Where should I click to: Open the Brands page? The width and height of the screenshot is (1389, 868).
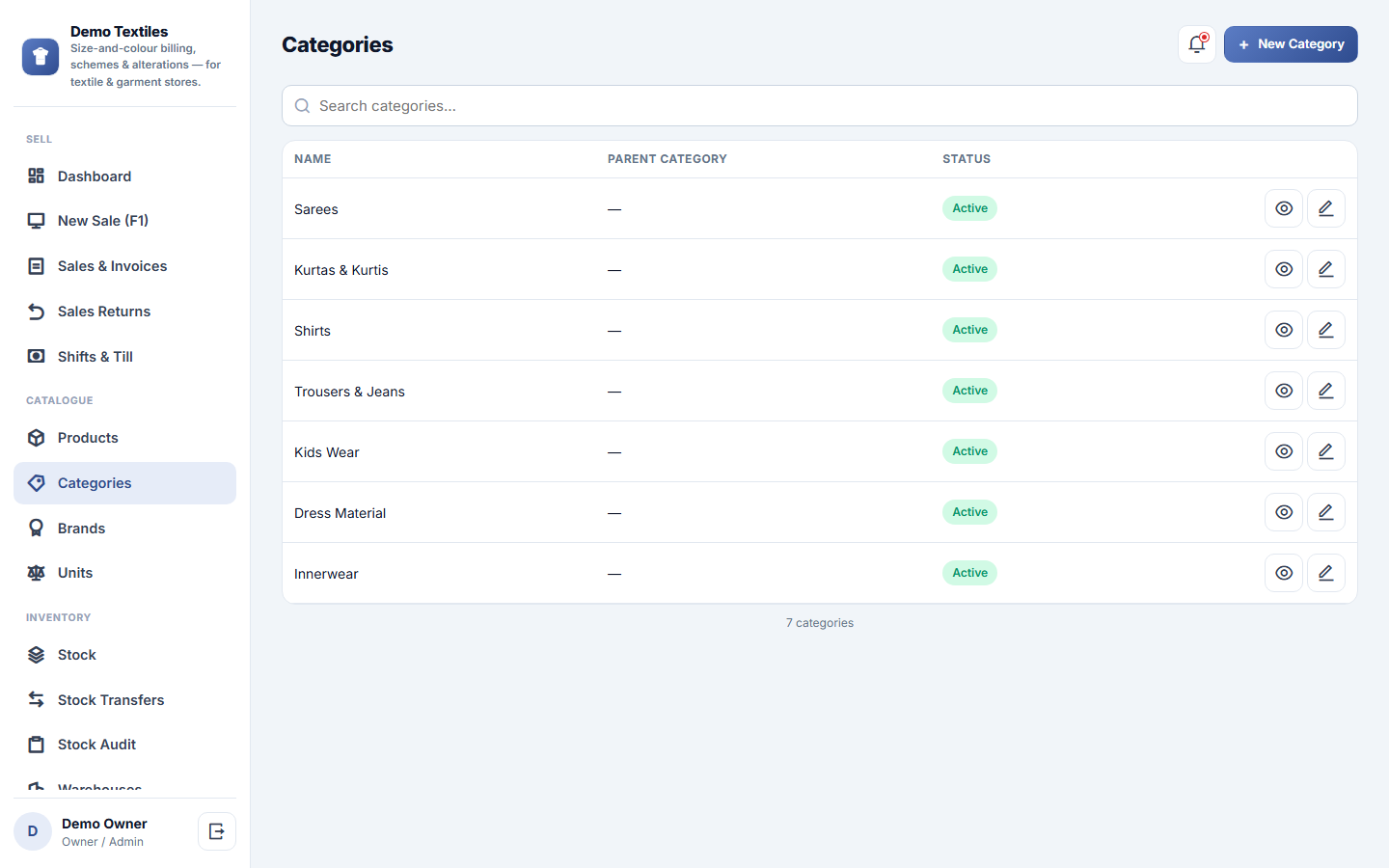[124, 529]
